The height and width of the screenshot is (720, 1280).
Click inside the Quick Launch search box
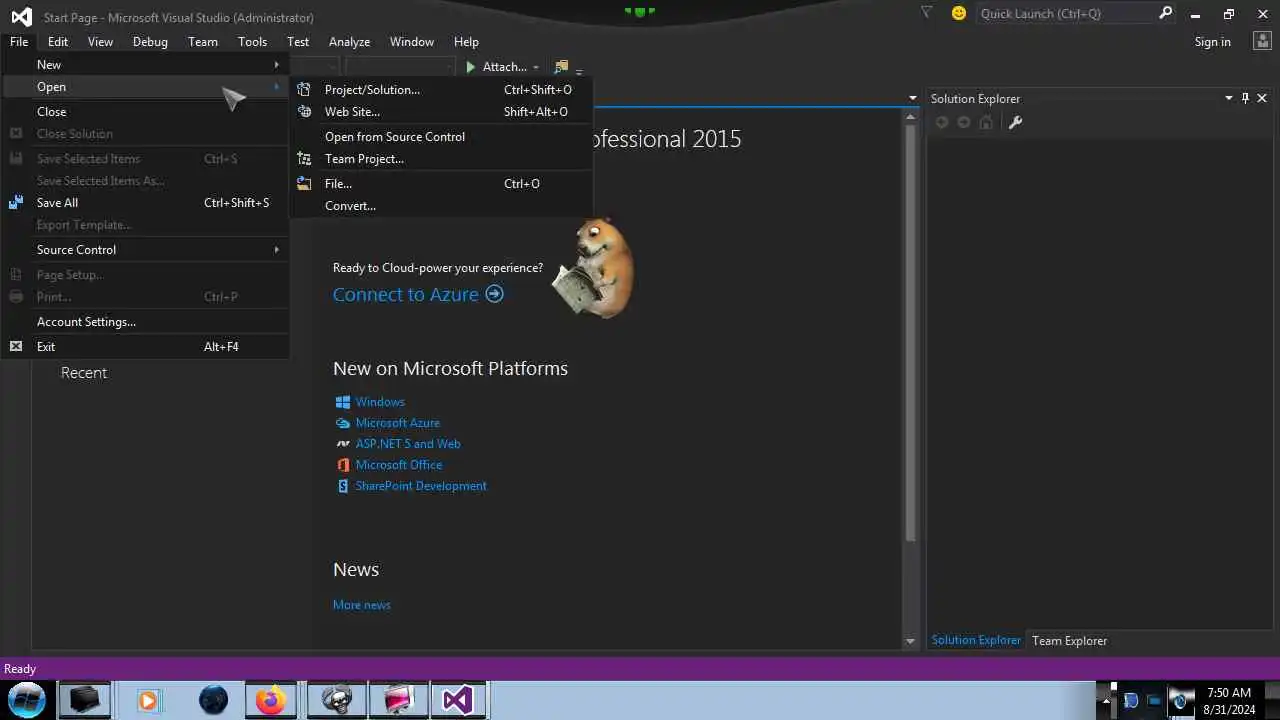pyautogui.click(x=1064, y=13)
